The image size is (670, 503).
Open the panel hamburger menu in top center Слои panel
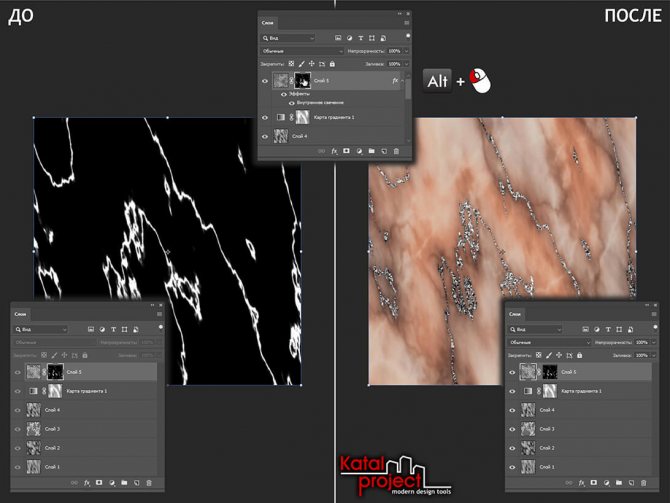pyautogui.click(x=406, y=23)
